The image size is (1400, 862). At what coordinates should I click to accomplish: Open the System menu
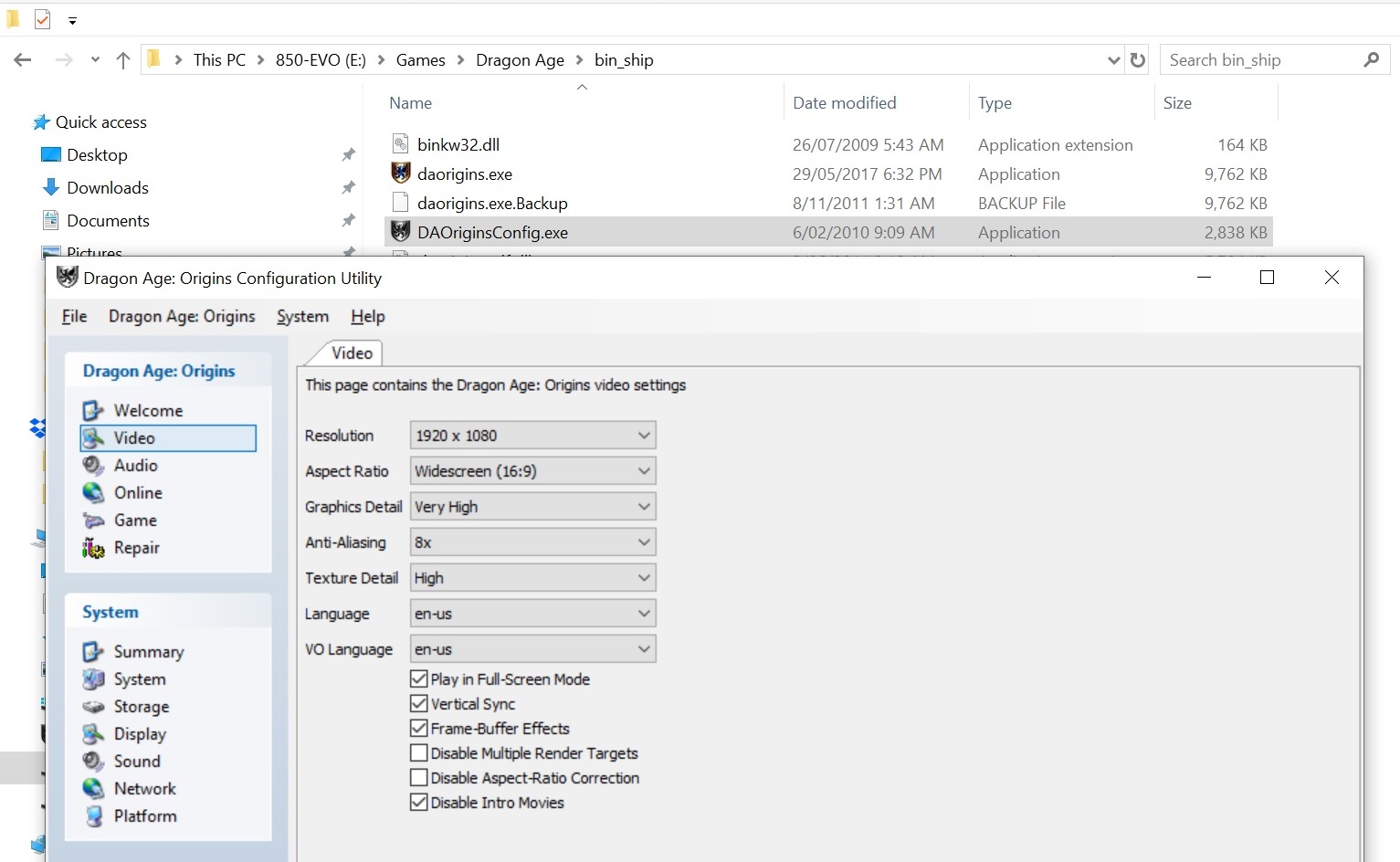coord(302,316)
